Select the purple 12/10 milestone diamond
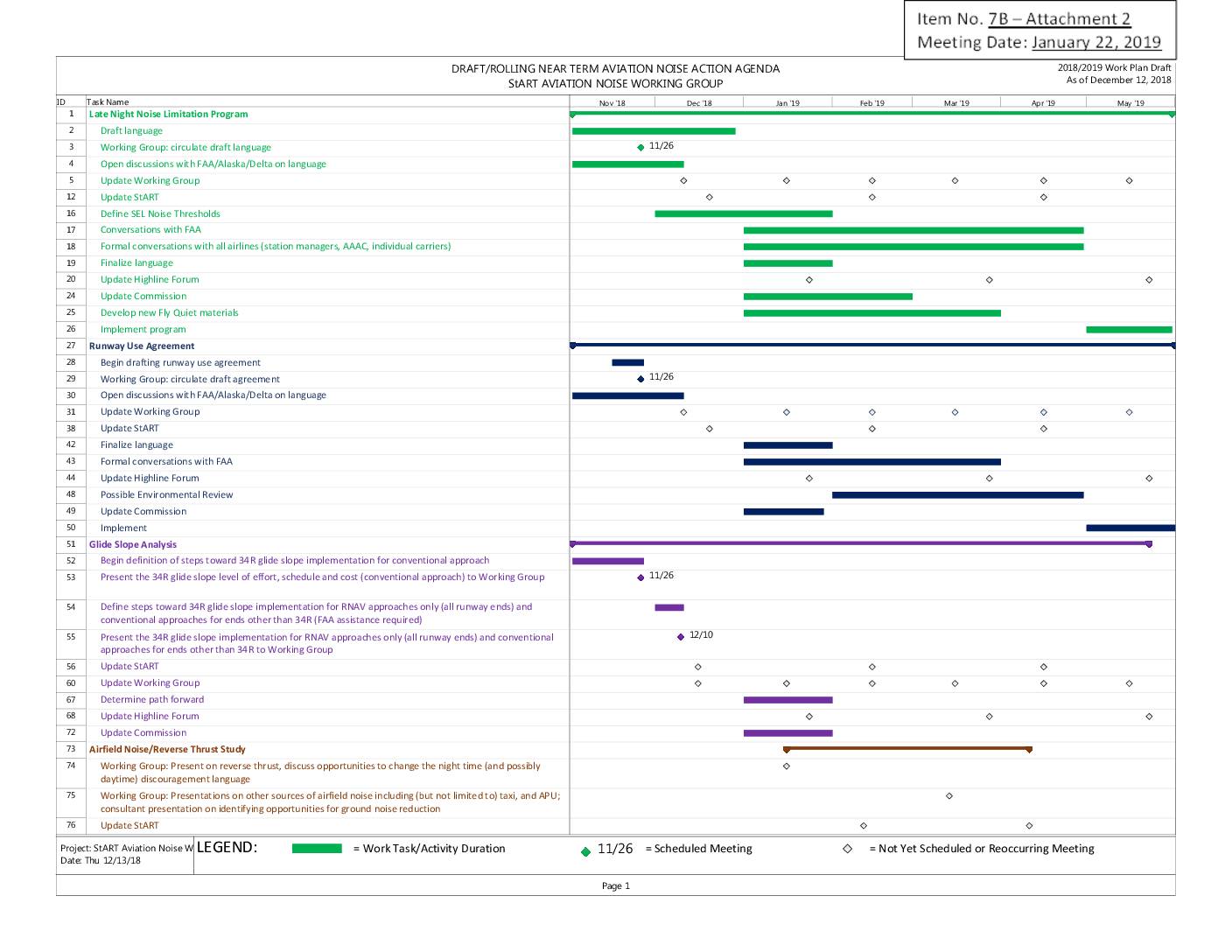1232x952 pixels. pos(681,637)
